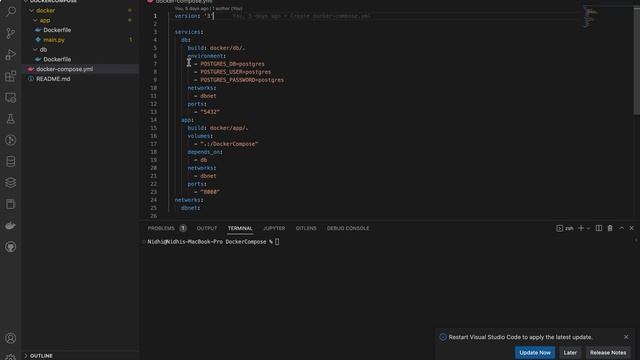Open the Source Control view
The image size is (640, 360).
(11, 33)
